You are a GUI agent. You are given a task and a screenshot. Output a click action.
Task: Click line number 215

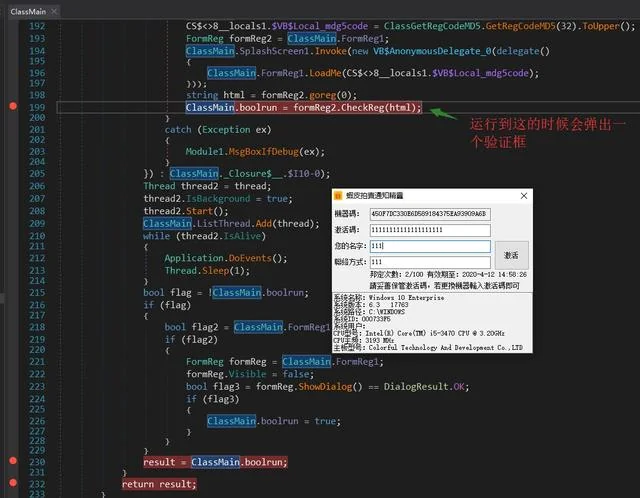point(37,292)
